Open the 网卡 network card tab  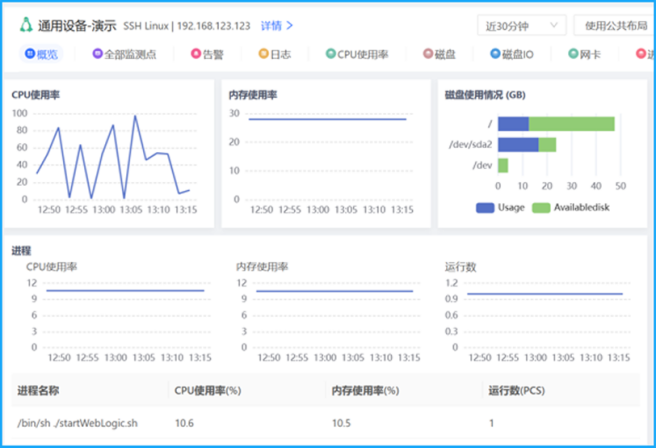tap(585, 54)
